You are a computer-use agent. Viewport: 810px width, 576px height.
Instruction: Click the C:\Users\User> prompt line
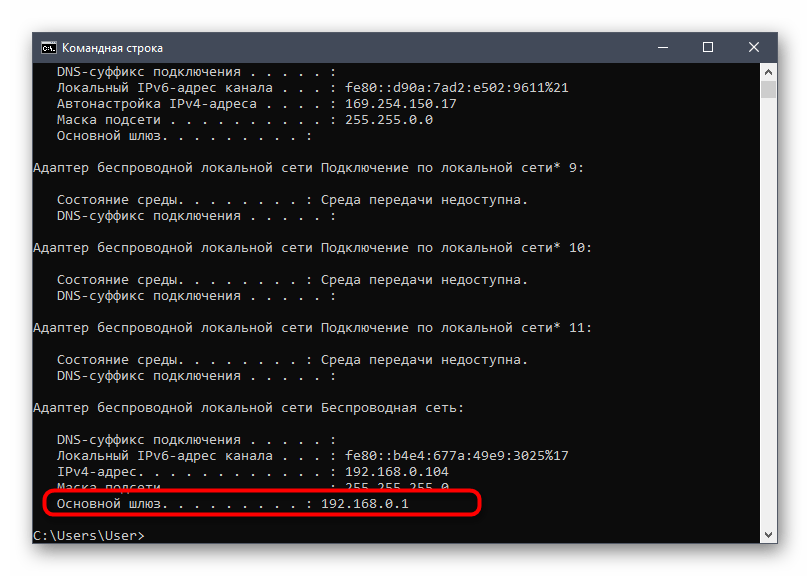point(88,536)
